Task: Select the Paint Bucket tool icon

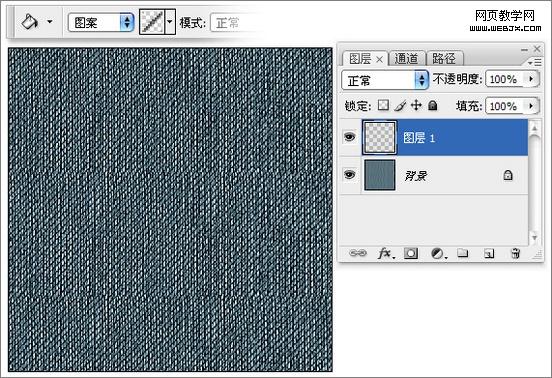Action: [x=30, y=22]
